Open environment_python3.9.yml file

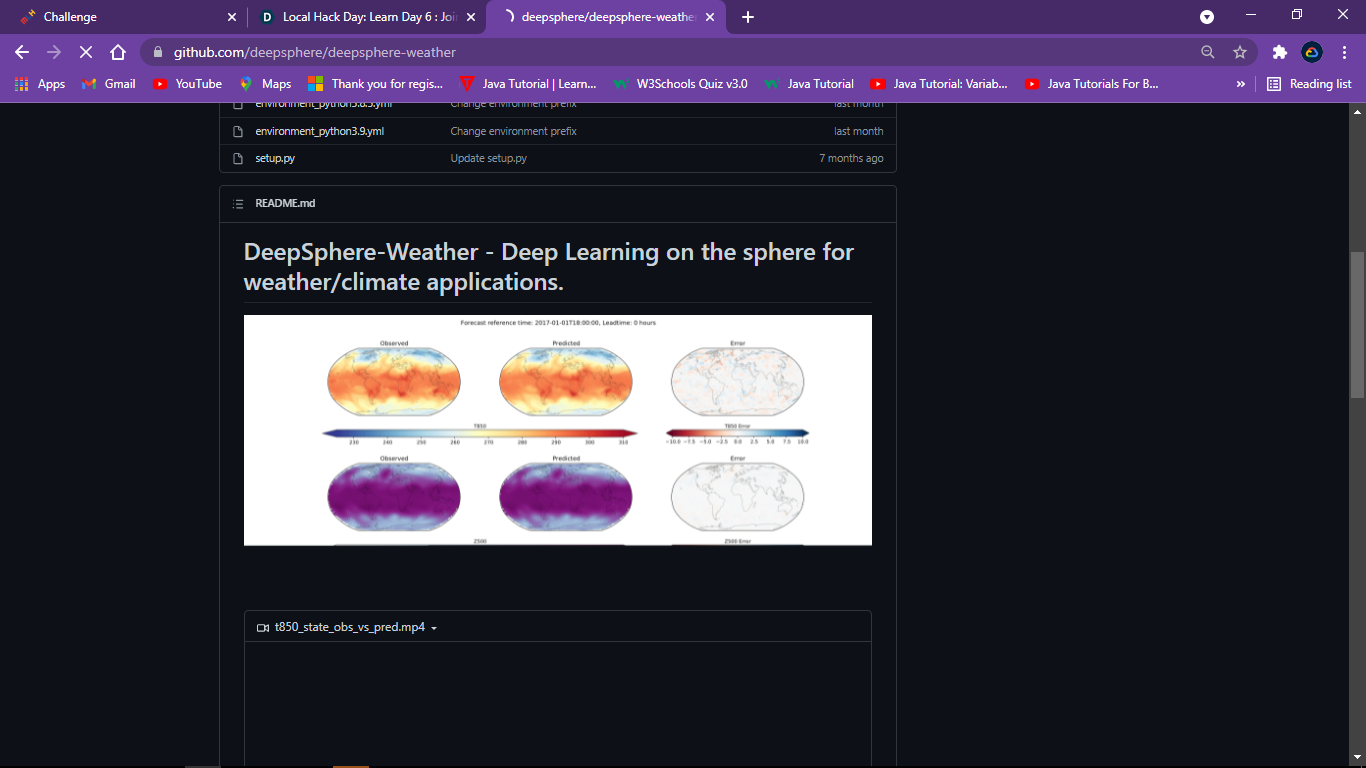coord(319,131)
